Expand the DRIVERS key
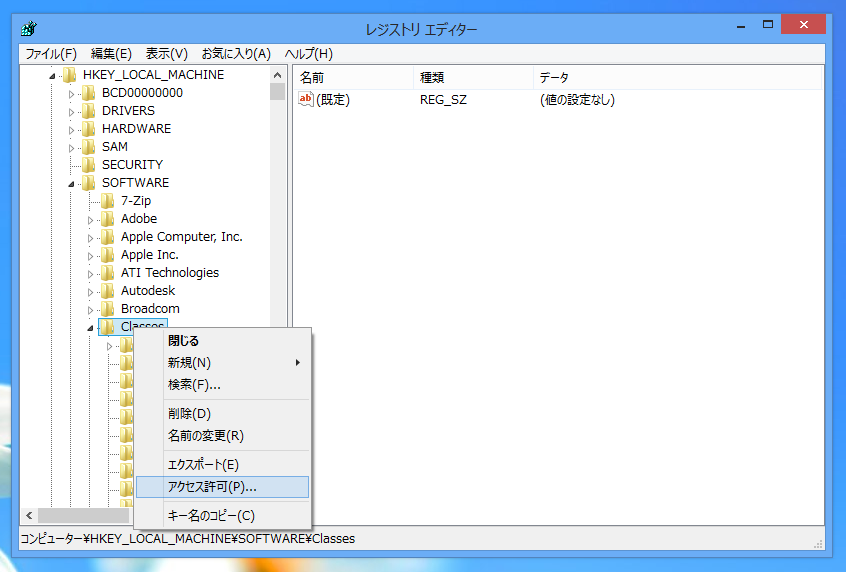 coord(71,112)
